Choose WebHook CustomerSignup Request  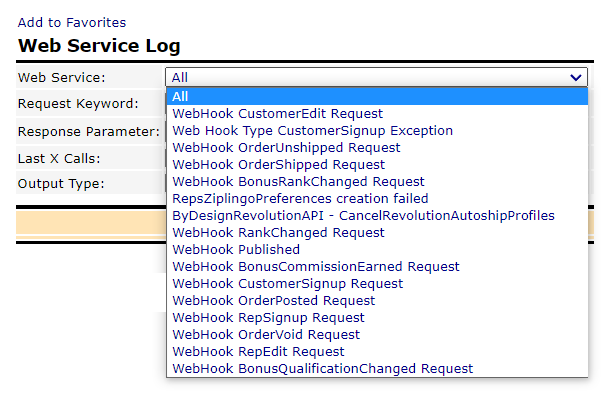pos(377,283)
